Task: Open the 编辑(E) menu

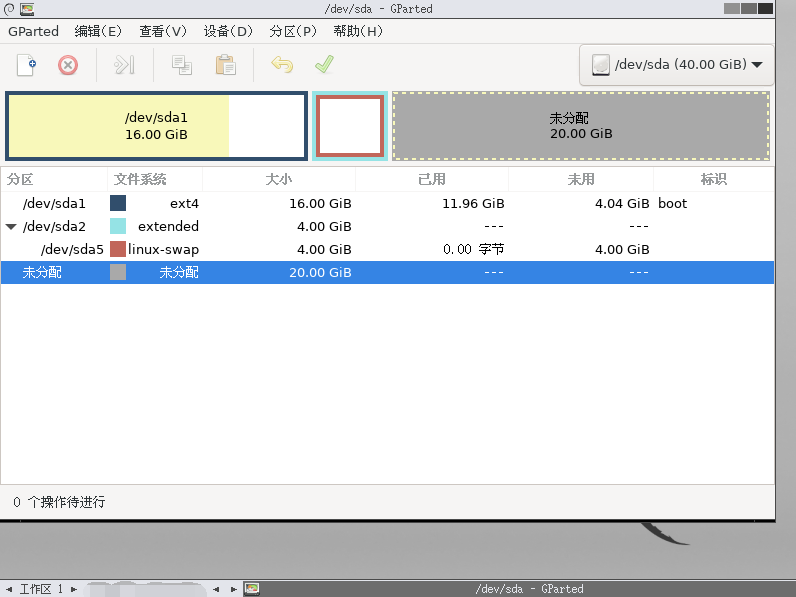Action: 98,31
